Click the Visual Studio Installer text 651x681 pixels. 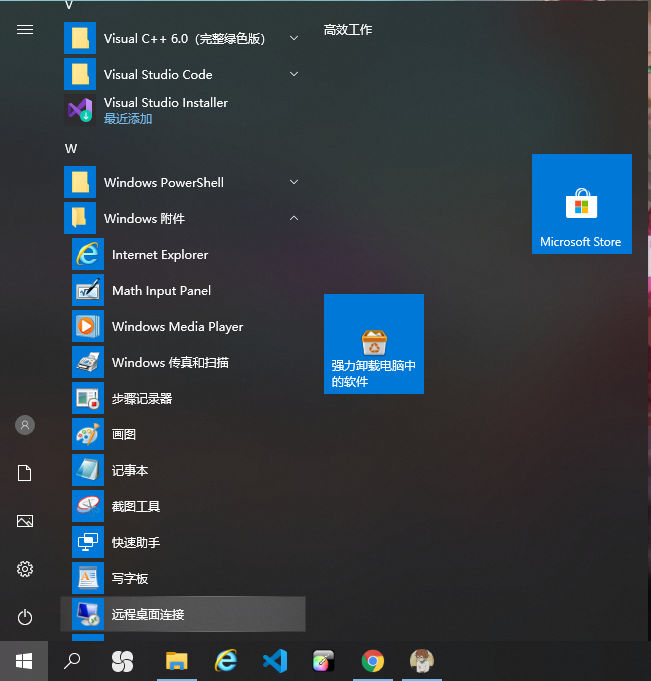pos(166,102)
